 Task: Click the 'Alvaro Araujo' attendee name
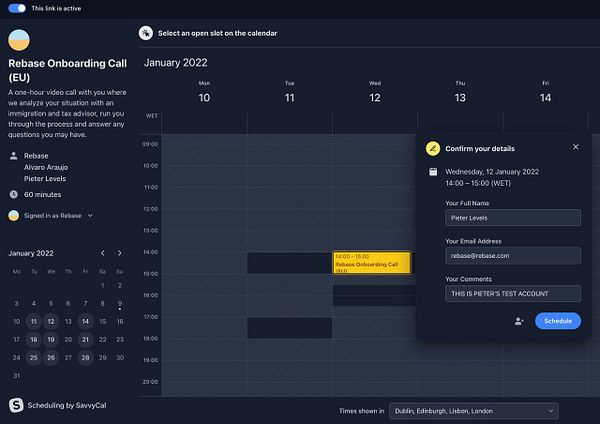(x=46, y=167)
